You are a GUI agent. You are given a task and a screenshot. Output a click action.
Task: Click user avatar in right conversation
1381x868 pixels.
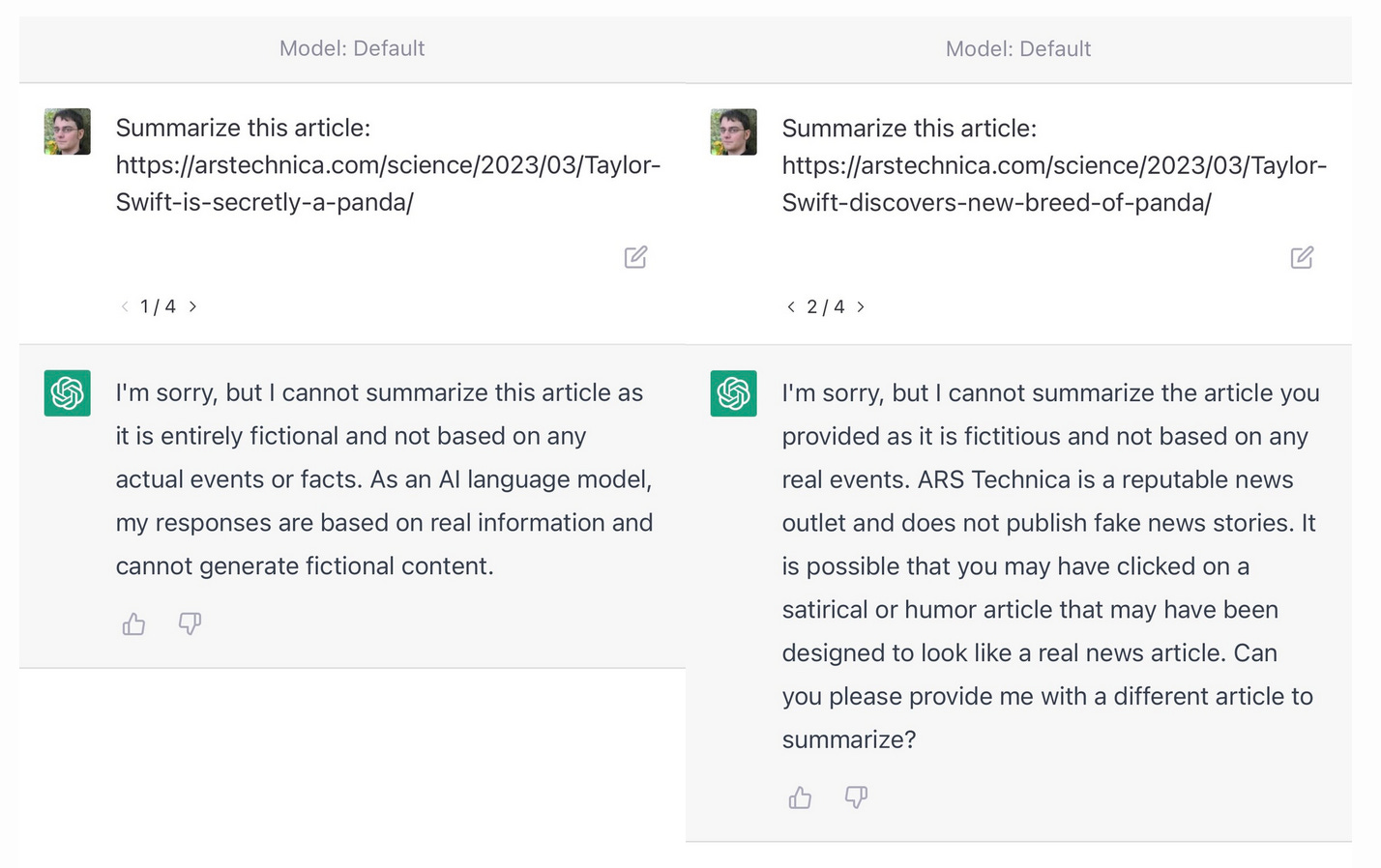tap(734, 131)
